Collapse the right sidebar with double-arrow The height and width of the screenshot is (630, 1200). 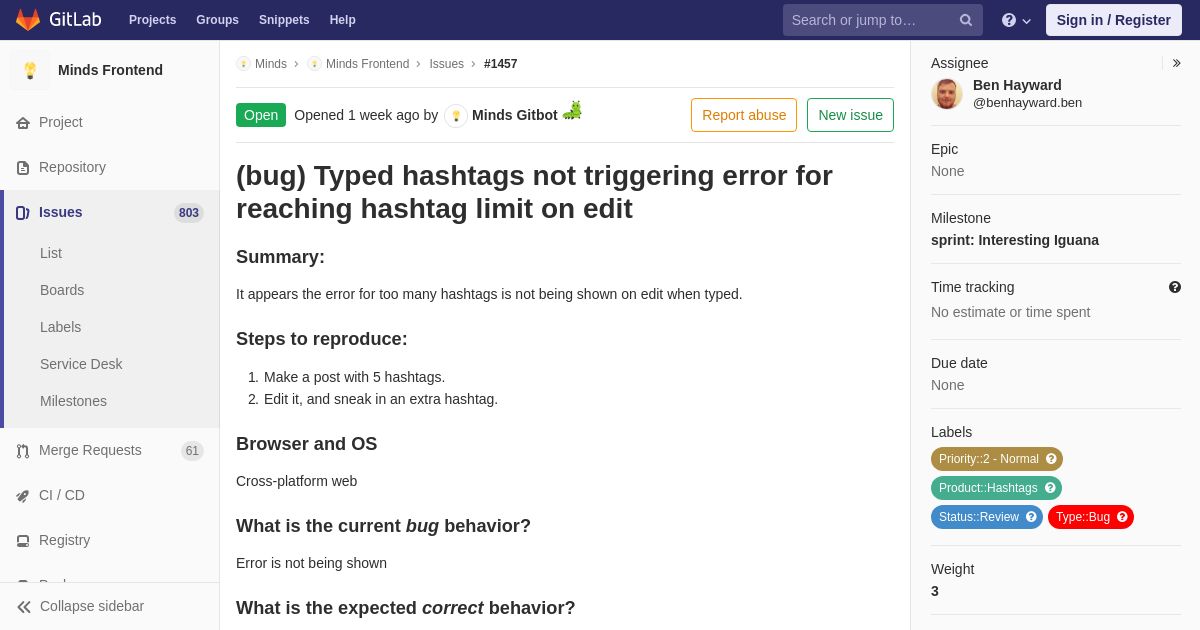1176,63
